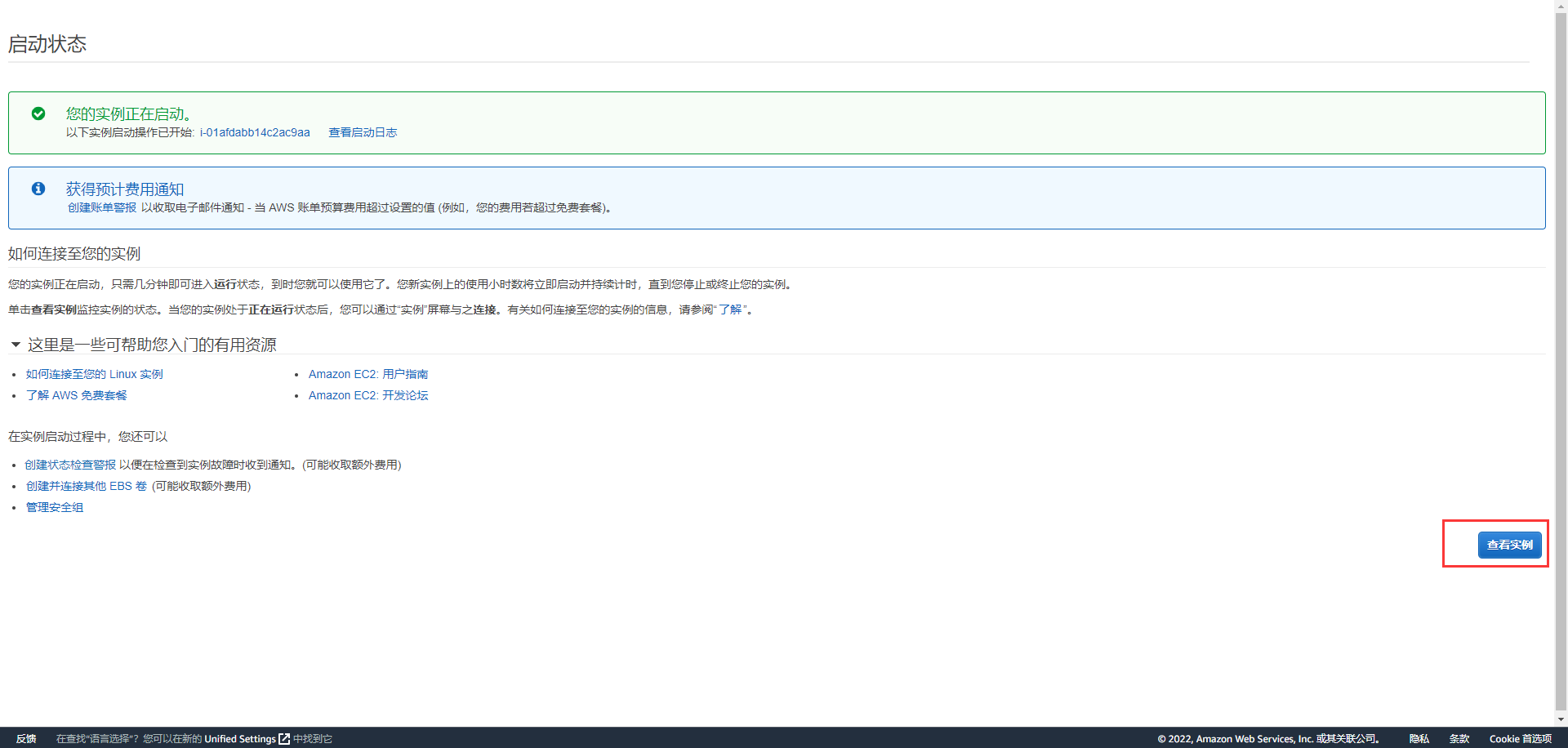Click 创建状态检查警报 link

[70, 465]
